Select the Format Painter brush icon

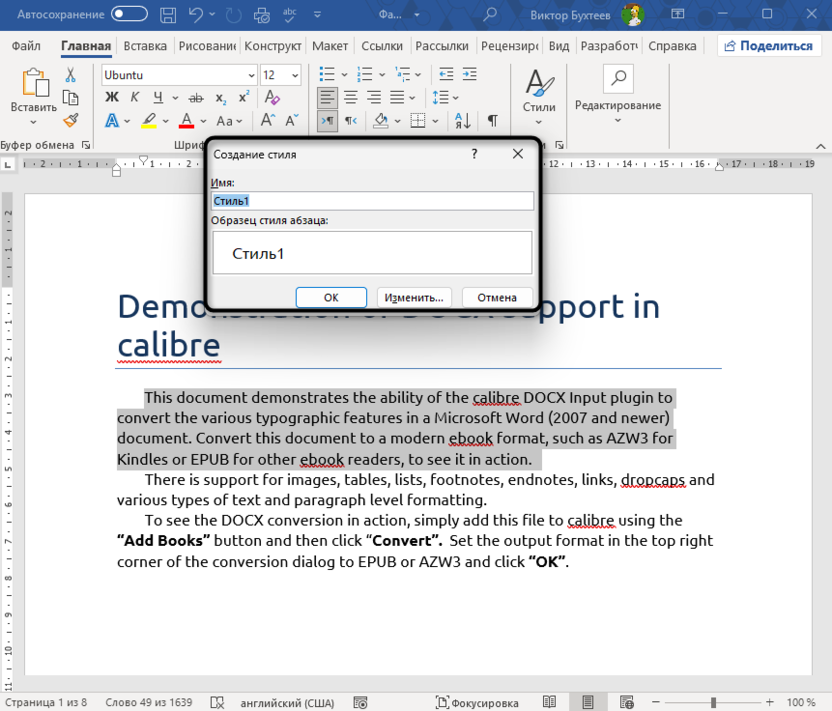click(x=69, y=120)
